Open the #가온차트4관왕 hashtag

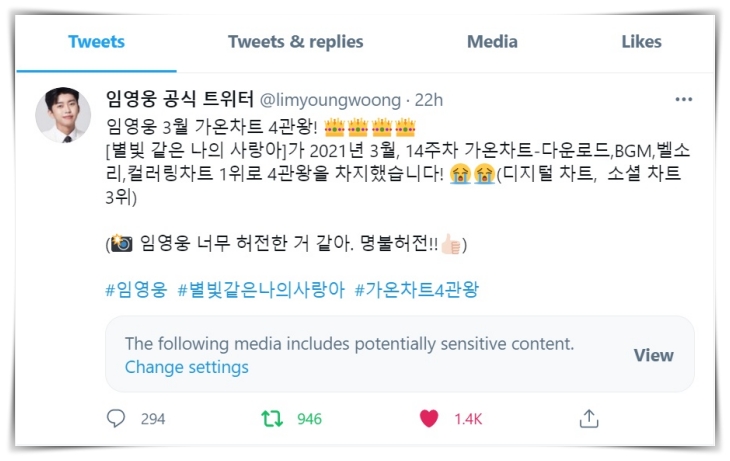(x=417, y=290)
